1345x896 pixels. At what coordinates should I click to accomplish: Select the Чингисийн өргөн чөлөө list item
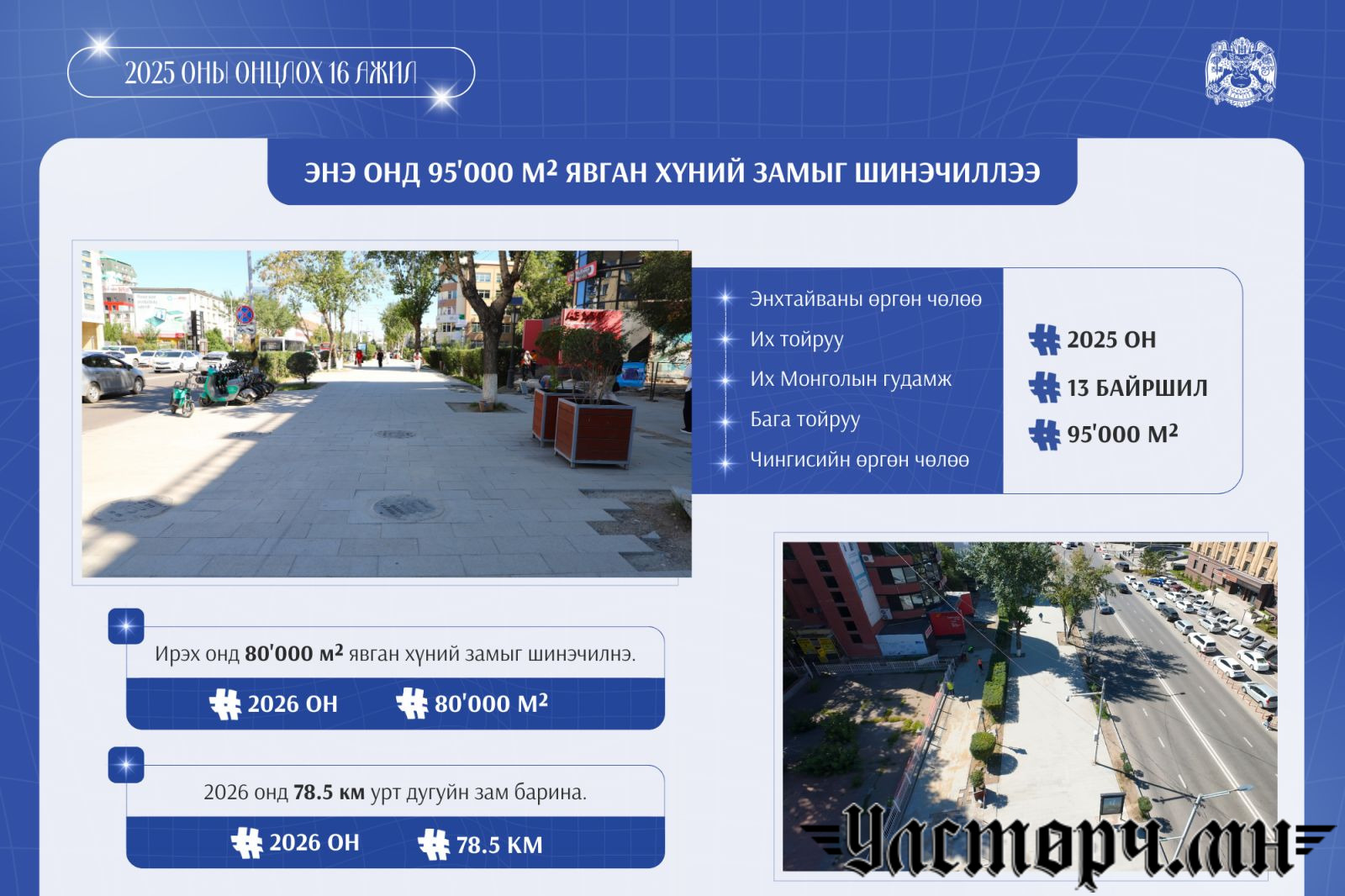pos(858,460)
